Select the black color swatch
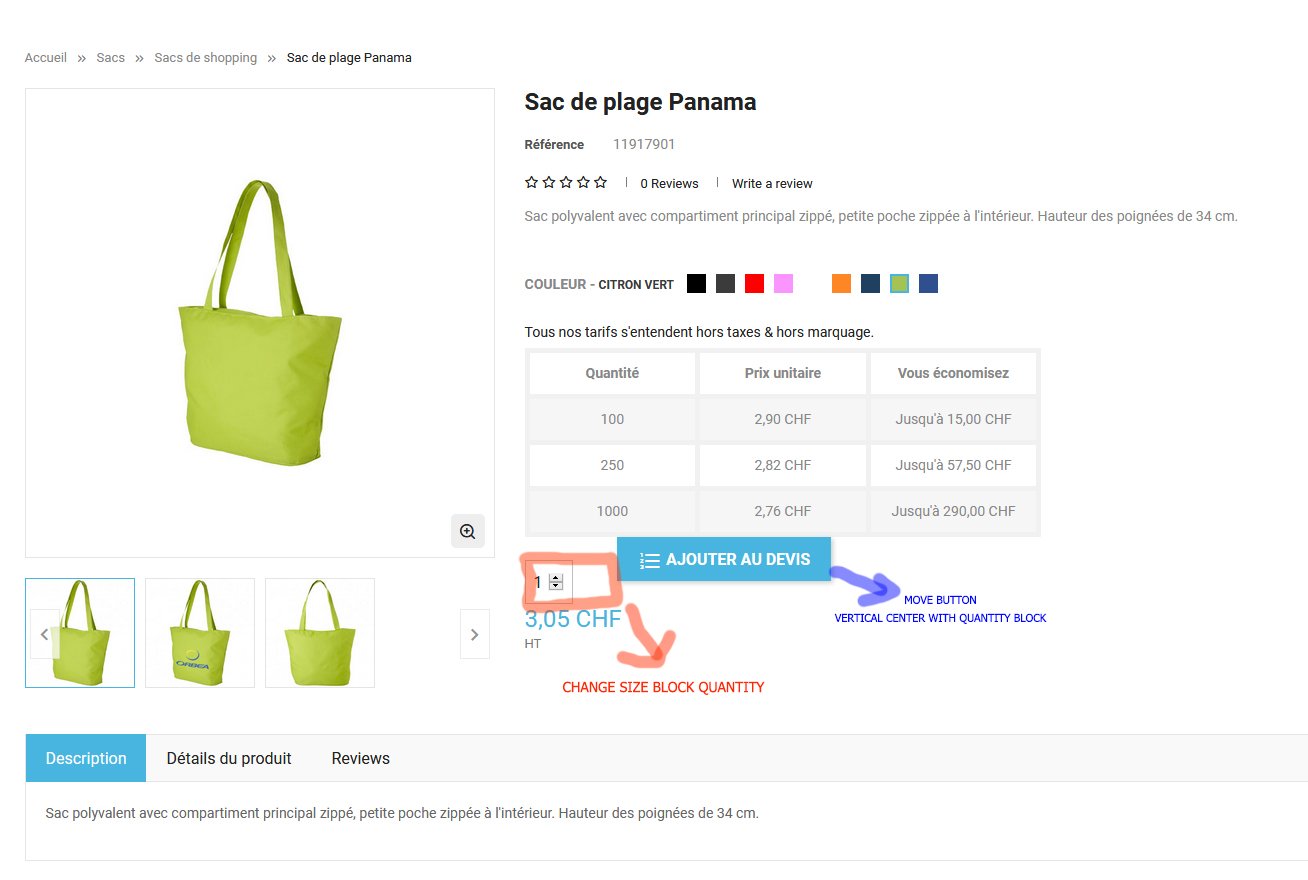 click(x=697, y=284)
